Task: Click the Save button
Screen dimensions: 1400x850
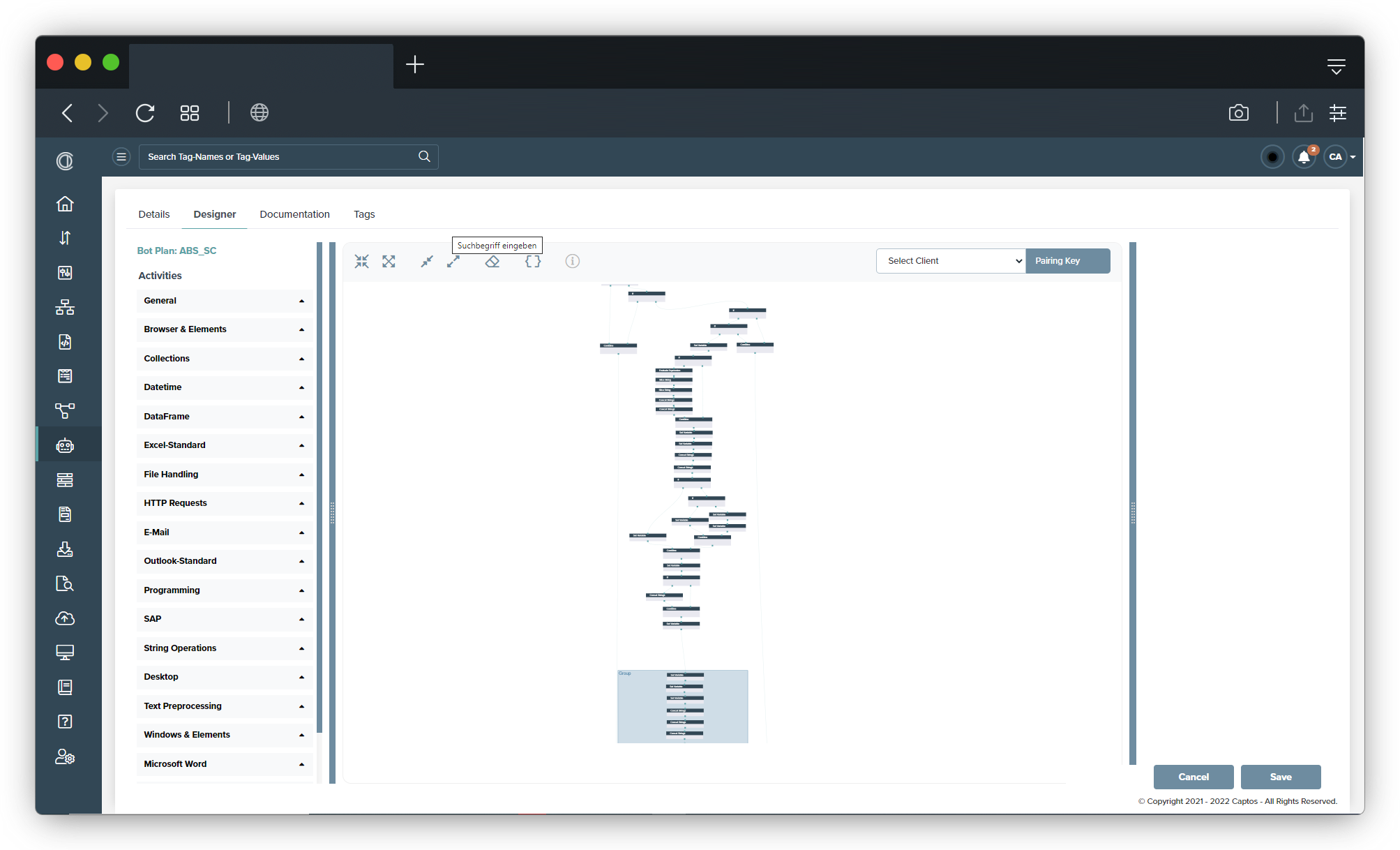Action: click(1281, 777)
